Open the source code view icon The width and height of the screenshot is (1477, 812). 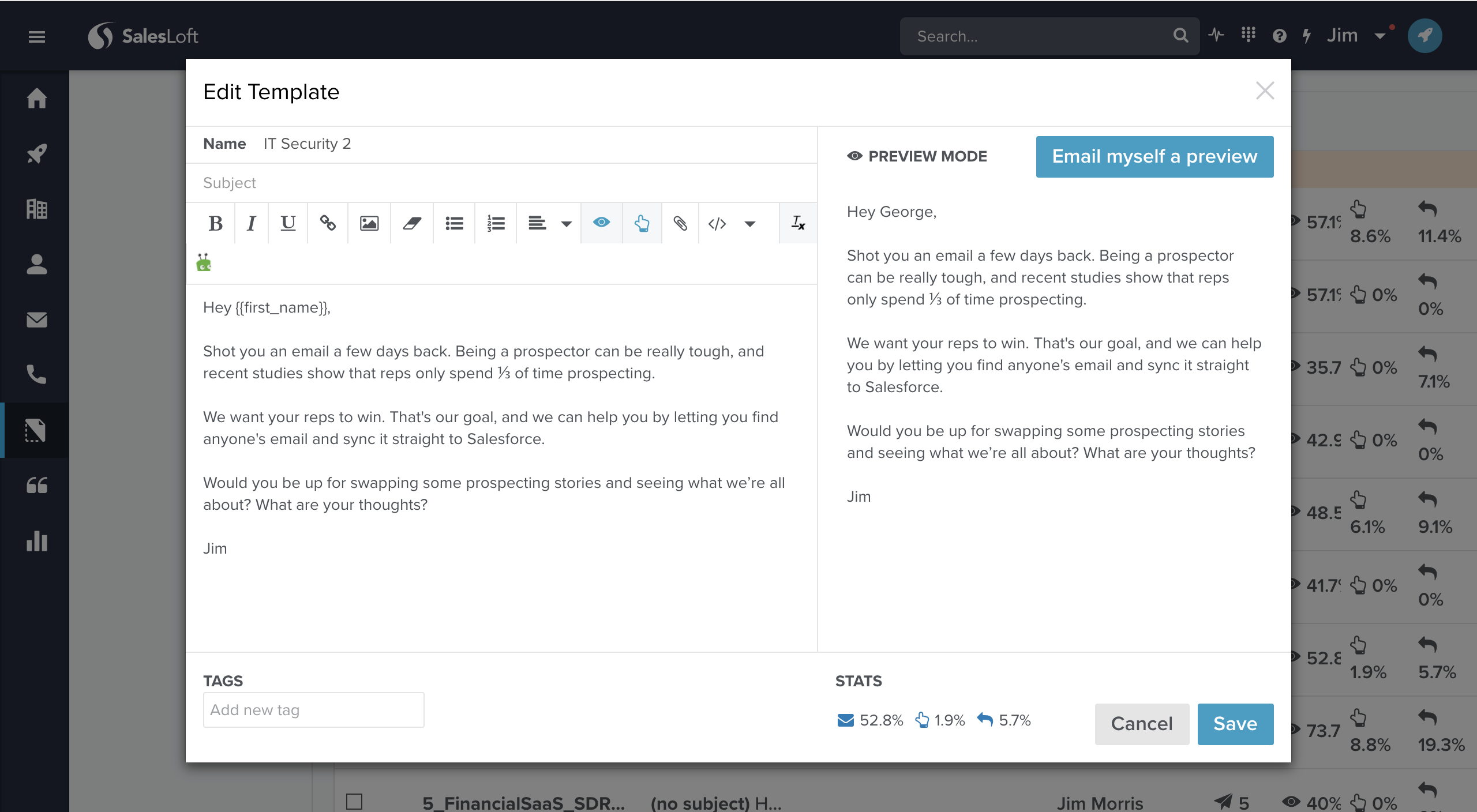717,223
